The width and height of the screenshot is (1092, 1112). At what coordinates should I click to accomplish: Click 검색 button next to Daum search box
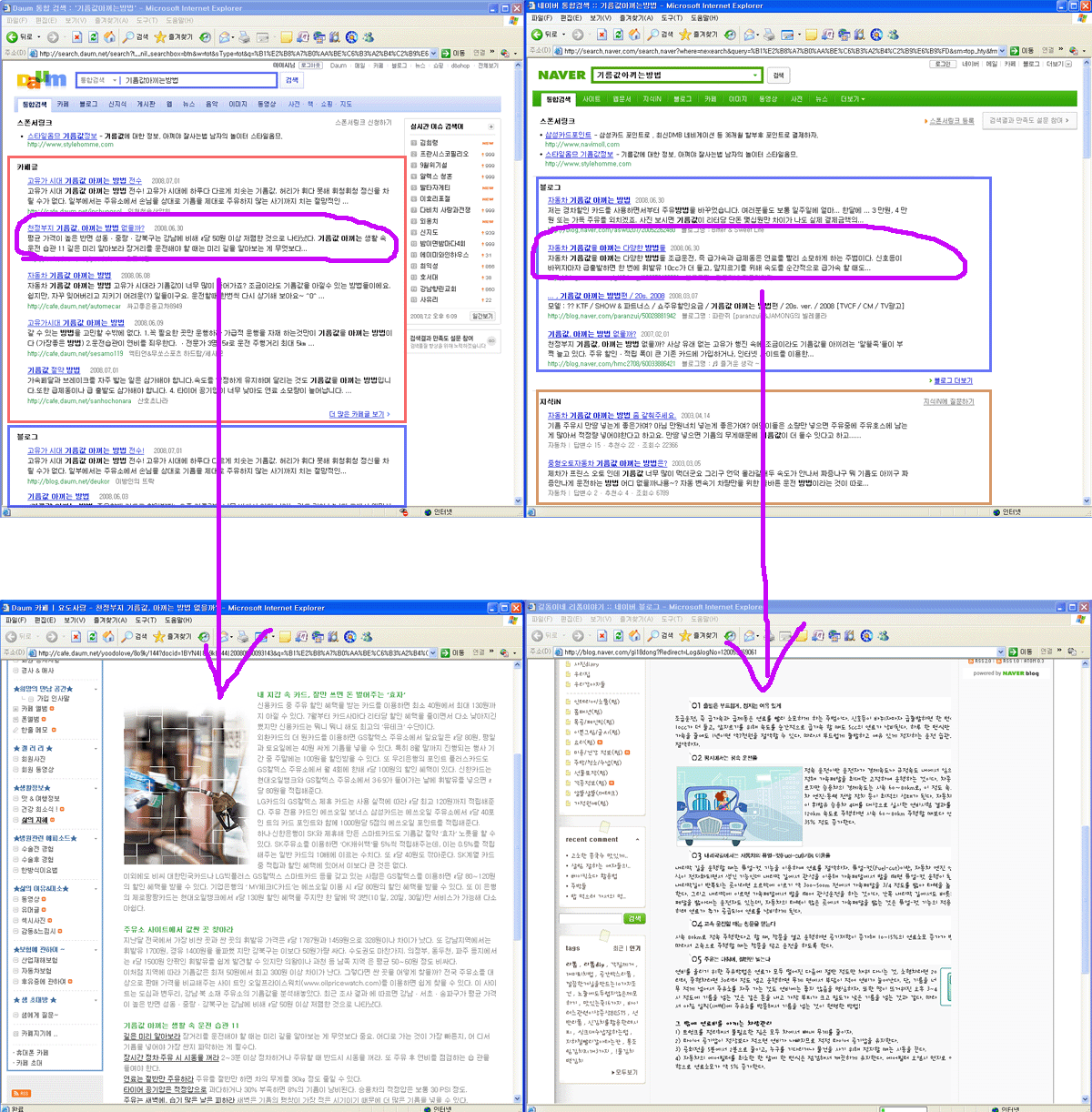click(x=292, y=80)
